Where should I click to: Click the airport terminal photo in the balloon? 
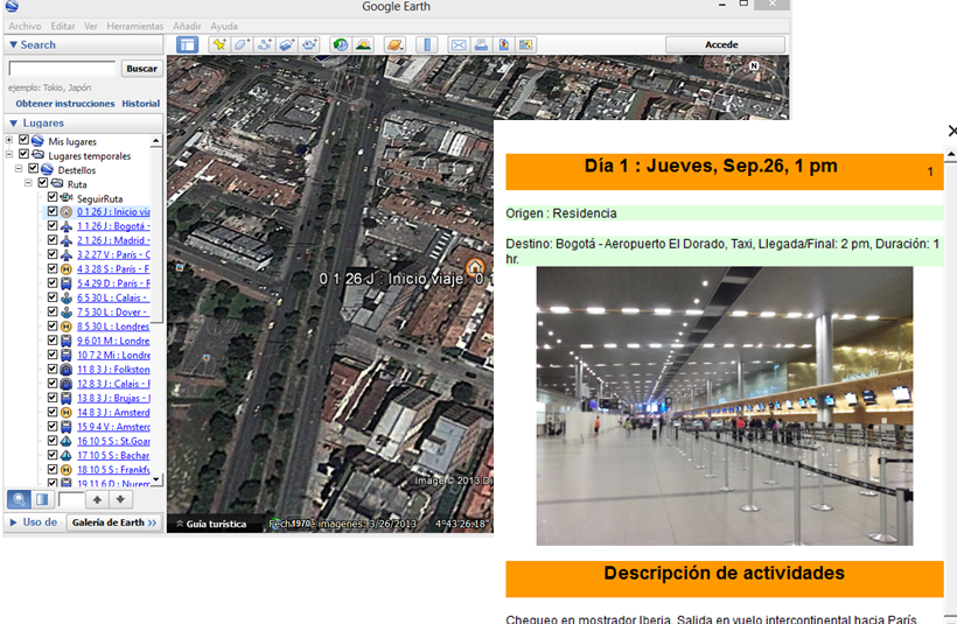click(724, 405)
